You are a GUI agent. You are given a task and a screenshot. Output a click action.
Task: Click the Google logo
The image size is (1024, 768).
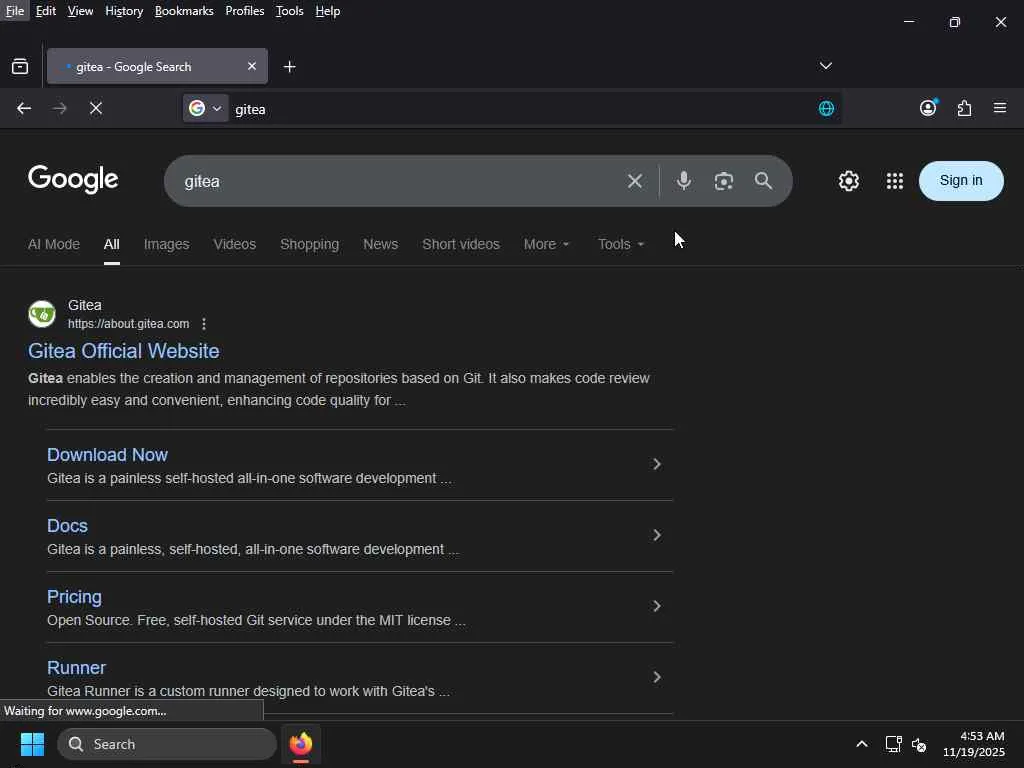pos(73,180)
